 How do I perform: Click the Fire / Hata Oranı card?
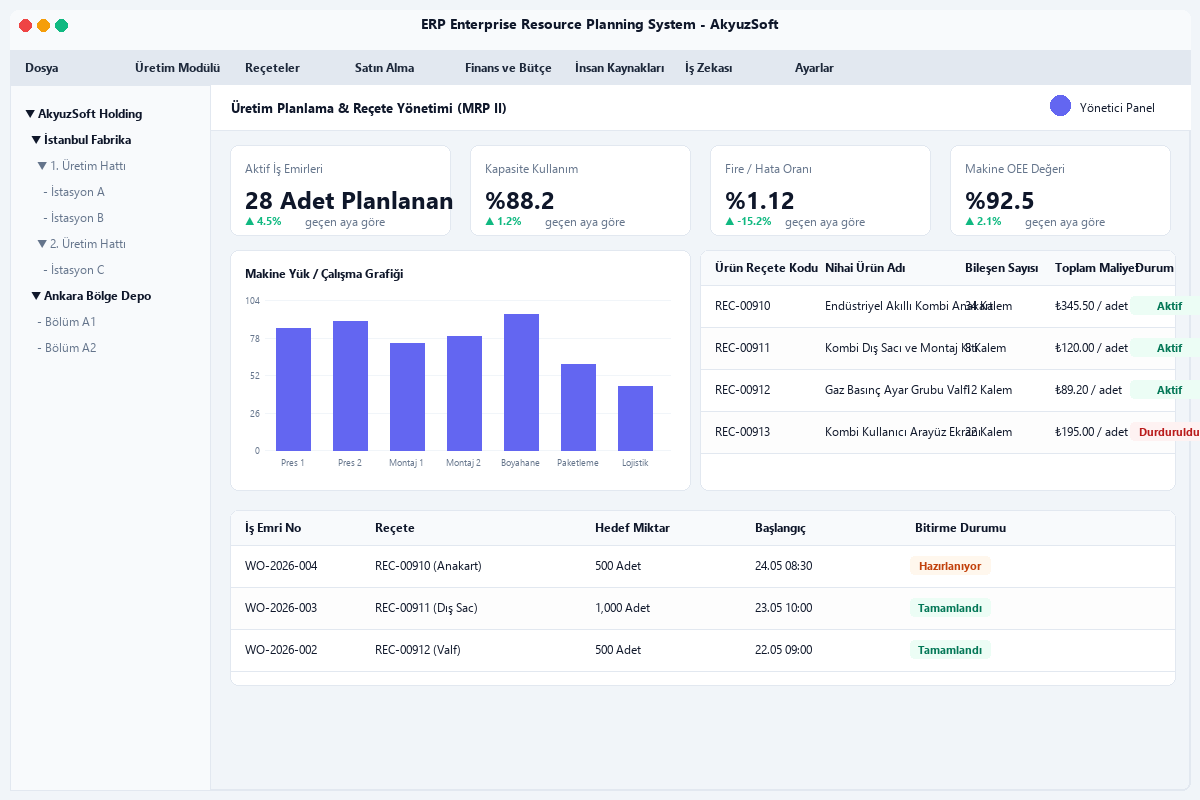coord(820,191)
